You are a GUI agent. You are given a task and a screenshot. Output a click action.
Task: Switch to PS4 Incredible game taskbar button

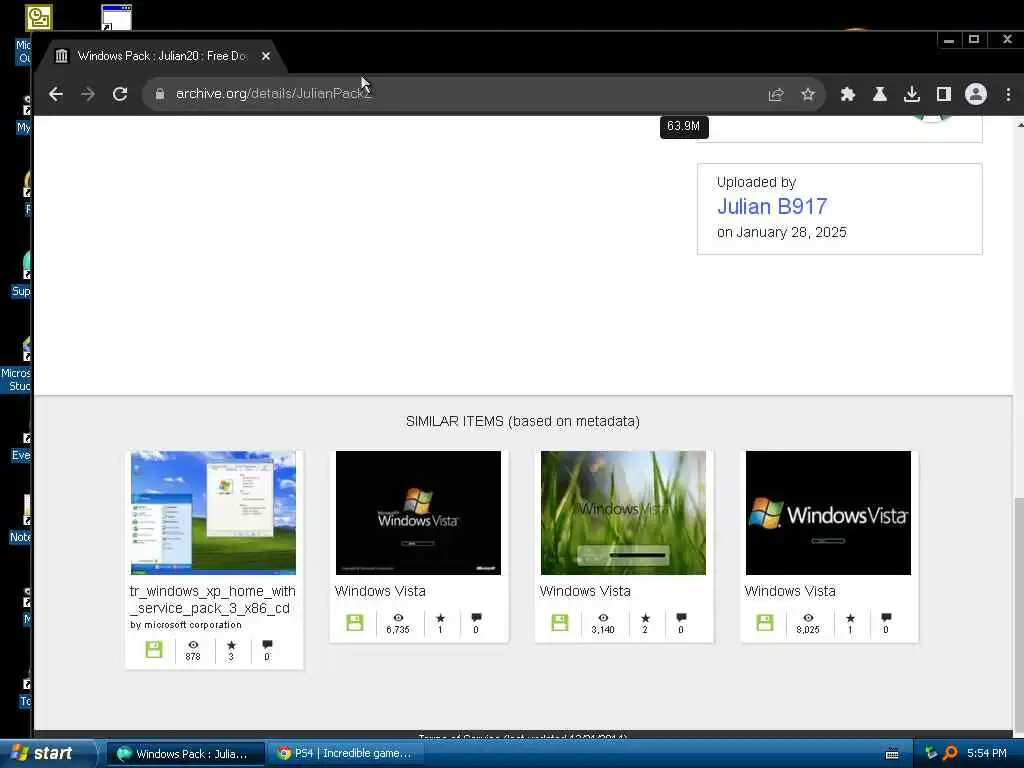(x=345, y=754)
